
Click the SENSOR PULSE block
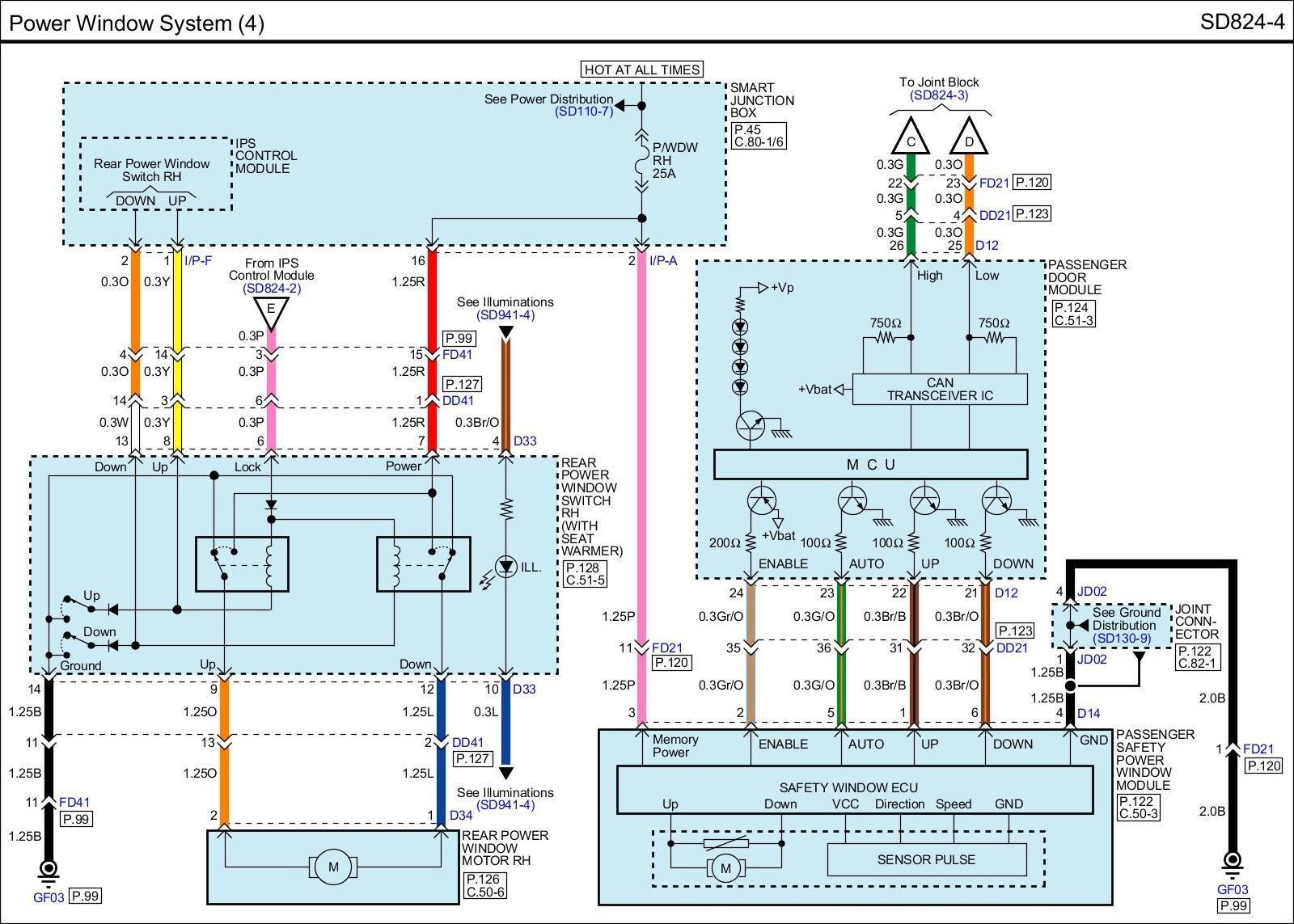[926, 859]
